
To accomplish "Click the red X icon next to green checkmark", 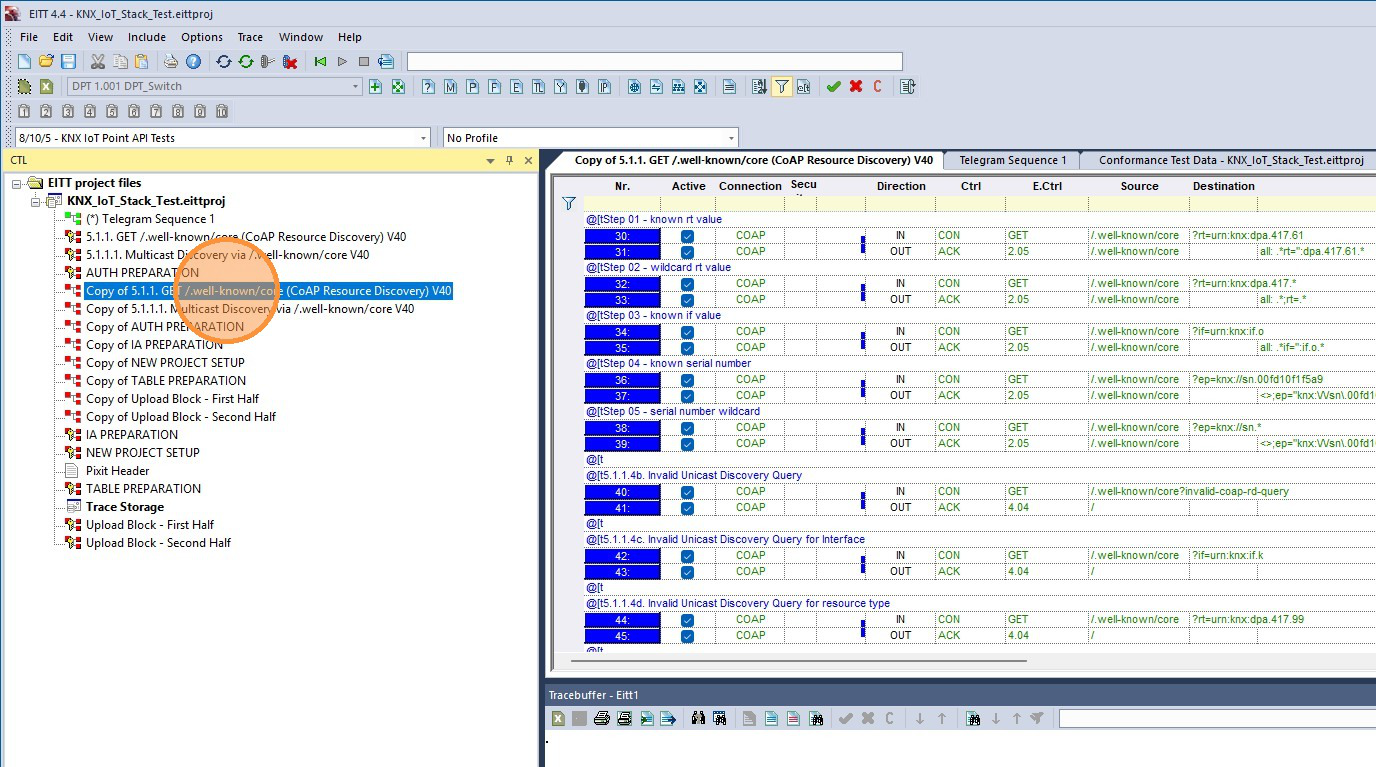I will [x=856, y=87].
